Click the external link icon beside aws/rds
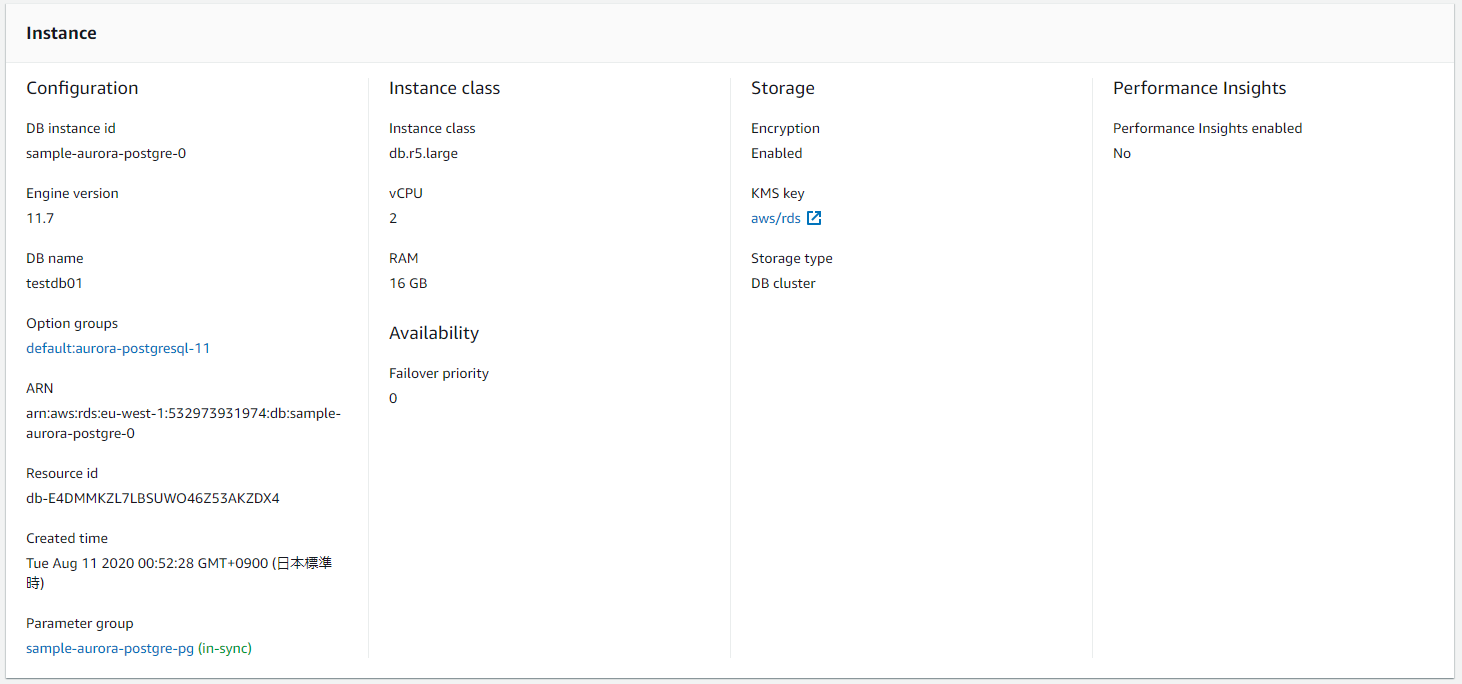Viewport: 1462px width, 684px height. (x=814, y=218)
